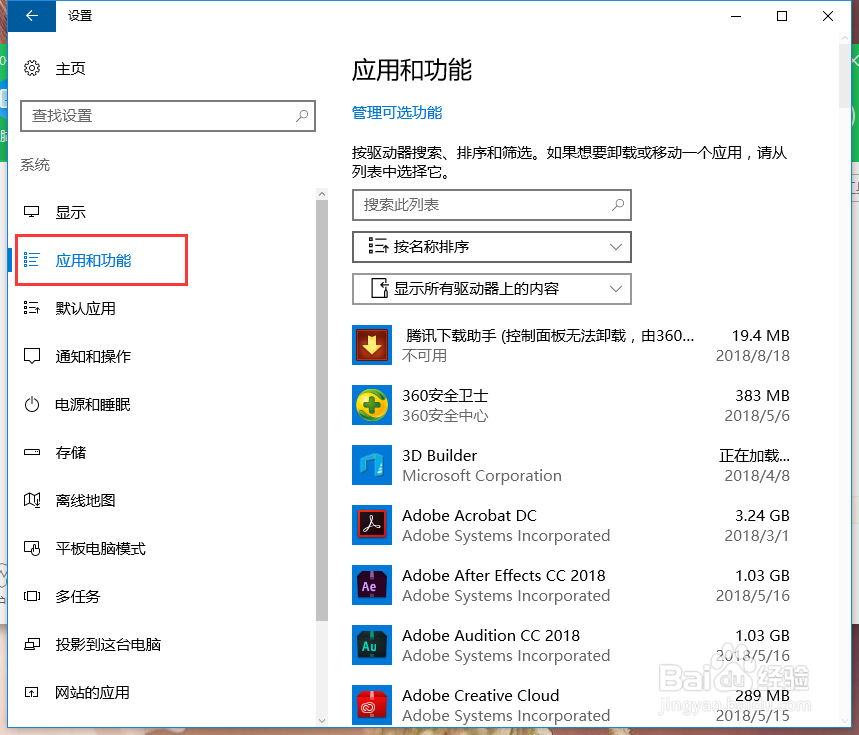Screen dimensions: 859x735
Task: Click the 3.24 GB size value
Action: (762, 515)
